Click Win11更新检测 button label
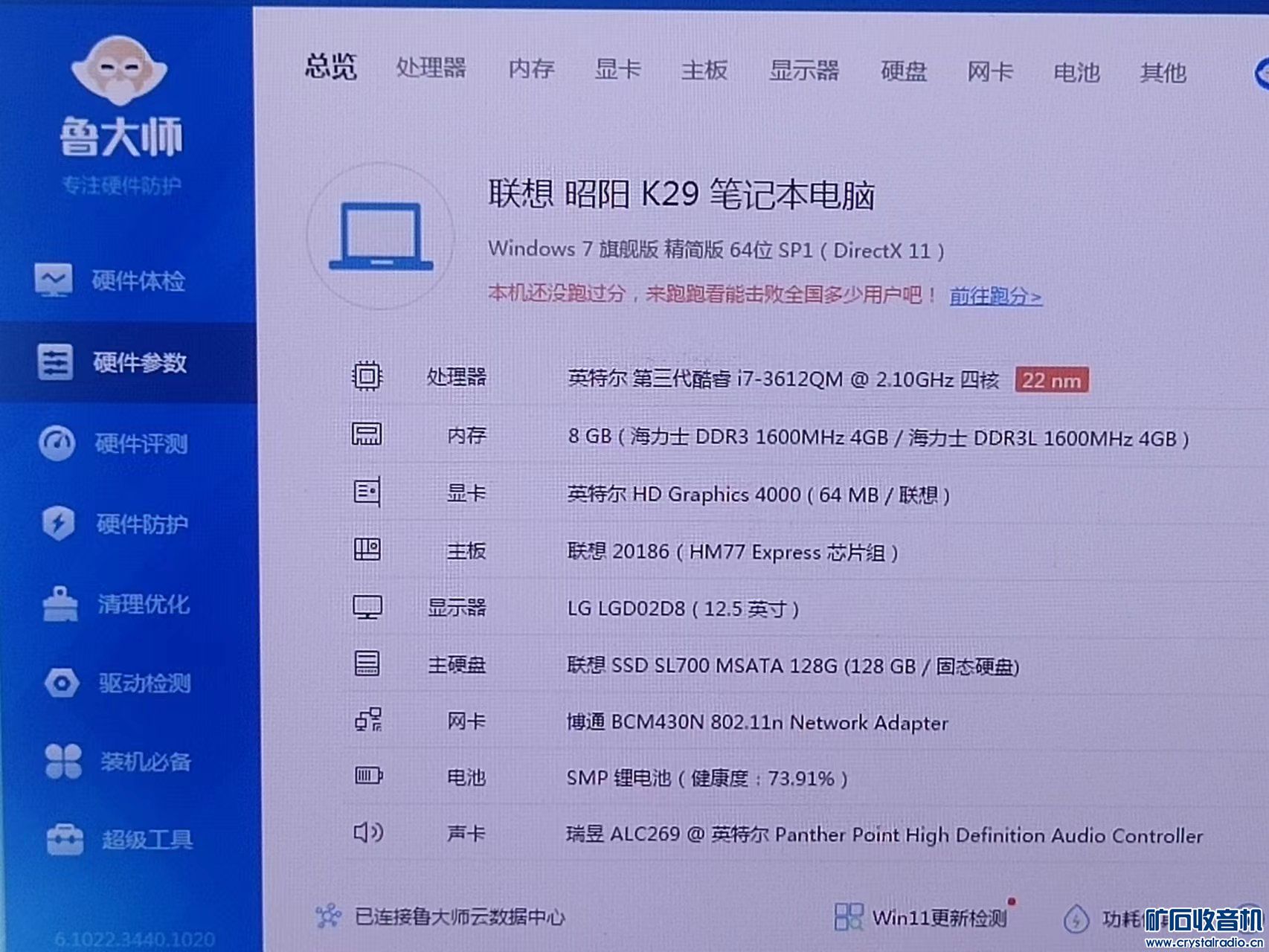 click(x=939, y=918)
